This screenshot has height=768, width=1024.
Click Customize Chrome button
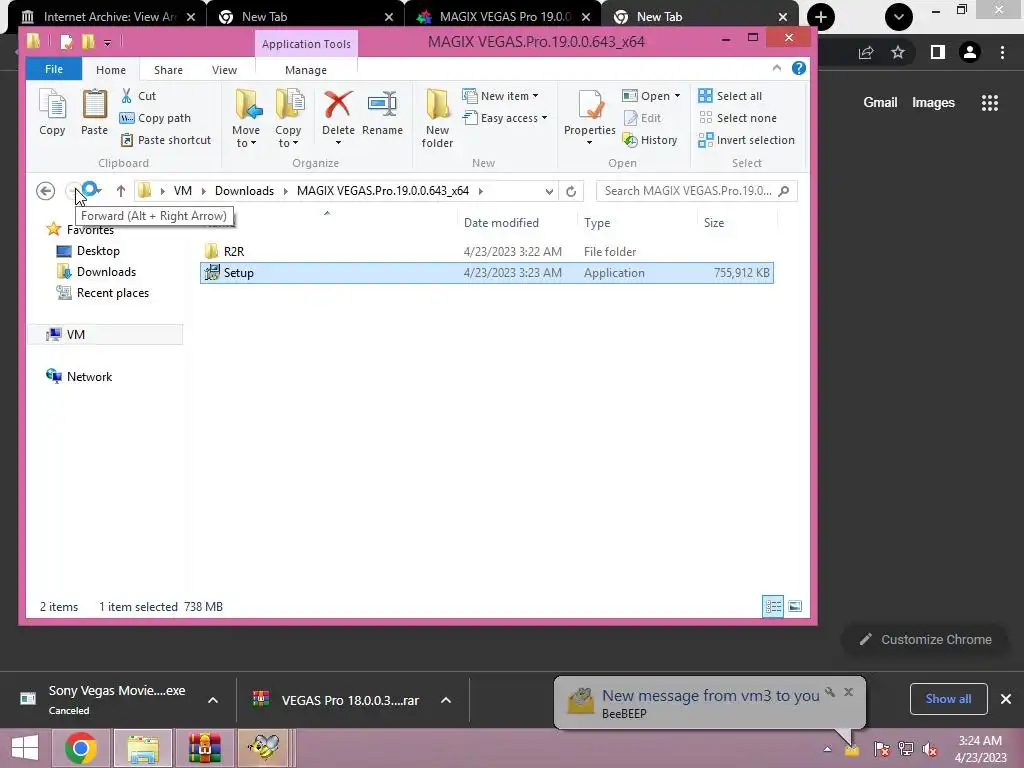925,639
